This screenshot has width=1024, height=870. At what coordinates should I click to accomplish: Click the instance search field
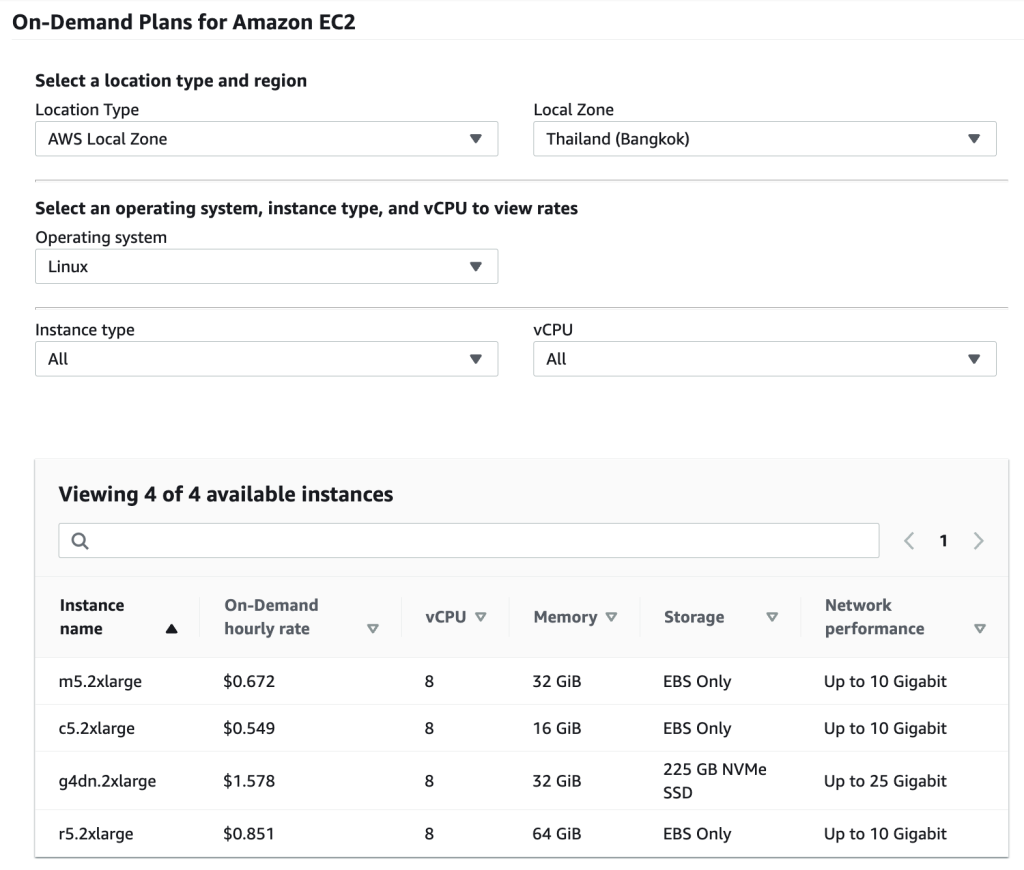point(470,541)
